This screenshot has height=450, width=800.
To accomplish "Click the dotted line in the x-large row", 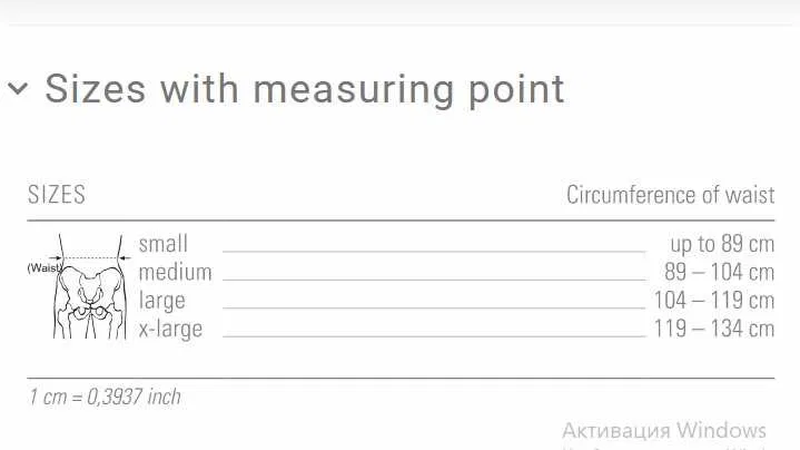I will click(433, 335).
